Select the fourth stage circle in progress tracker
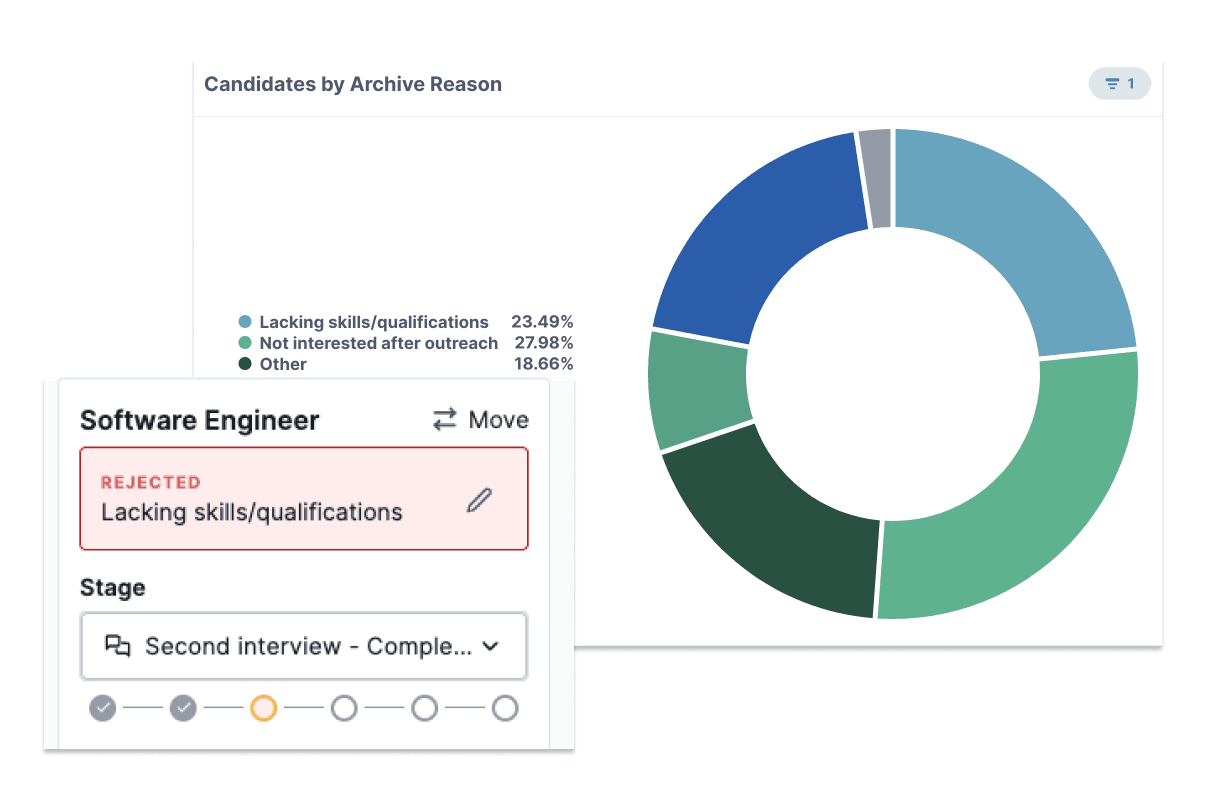 344,709
